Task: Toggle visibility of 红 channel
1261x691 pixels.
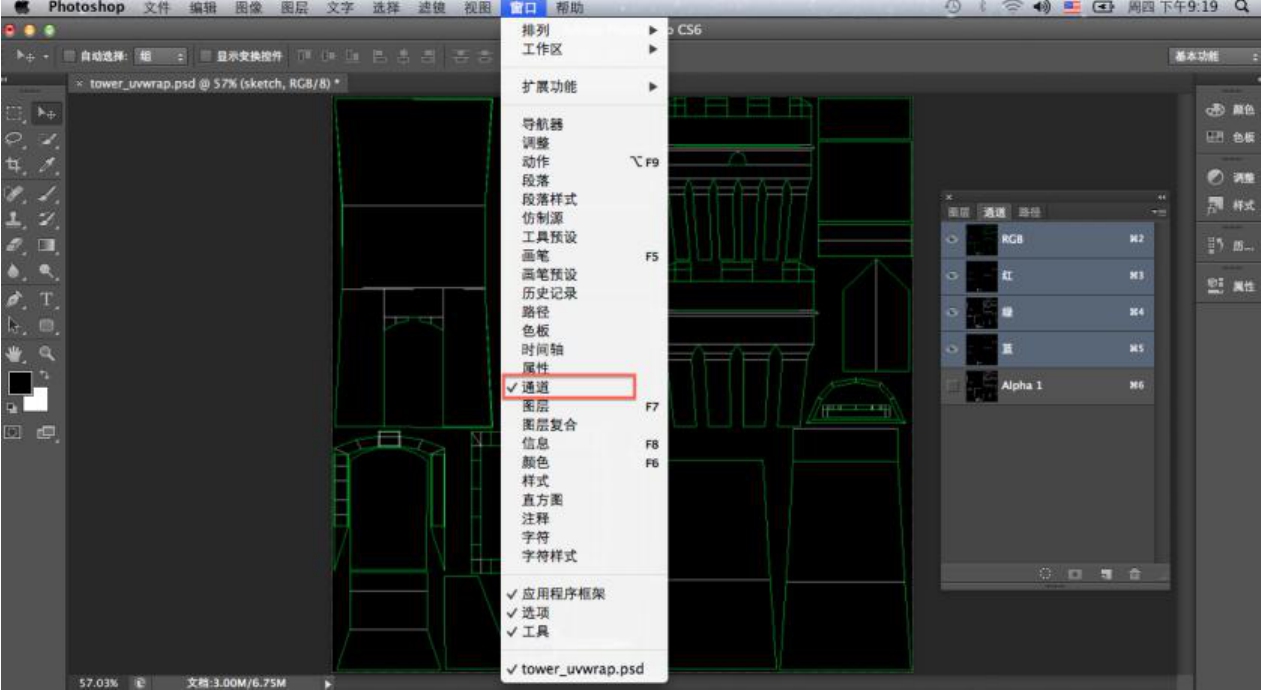Action: point(953,276)
